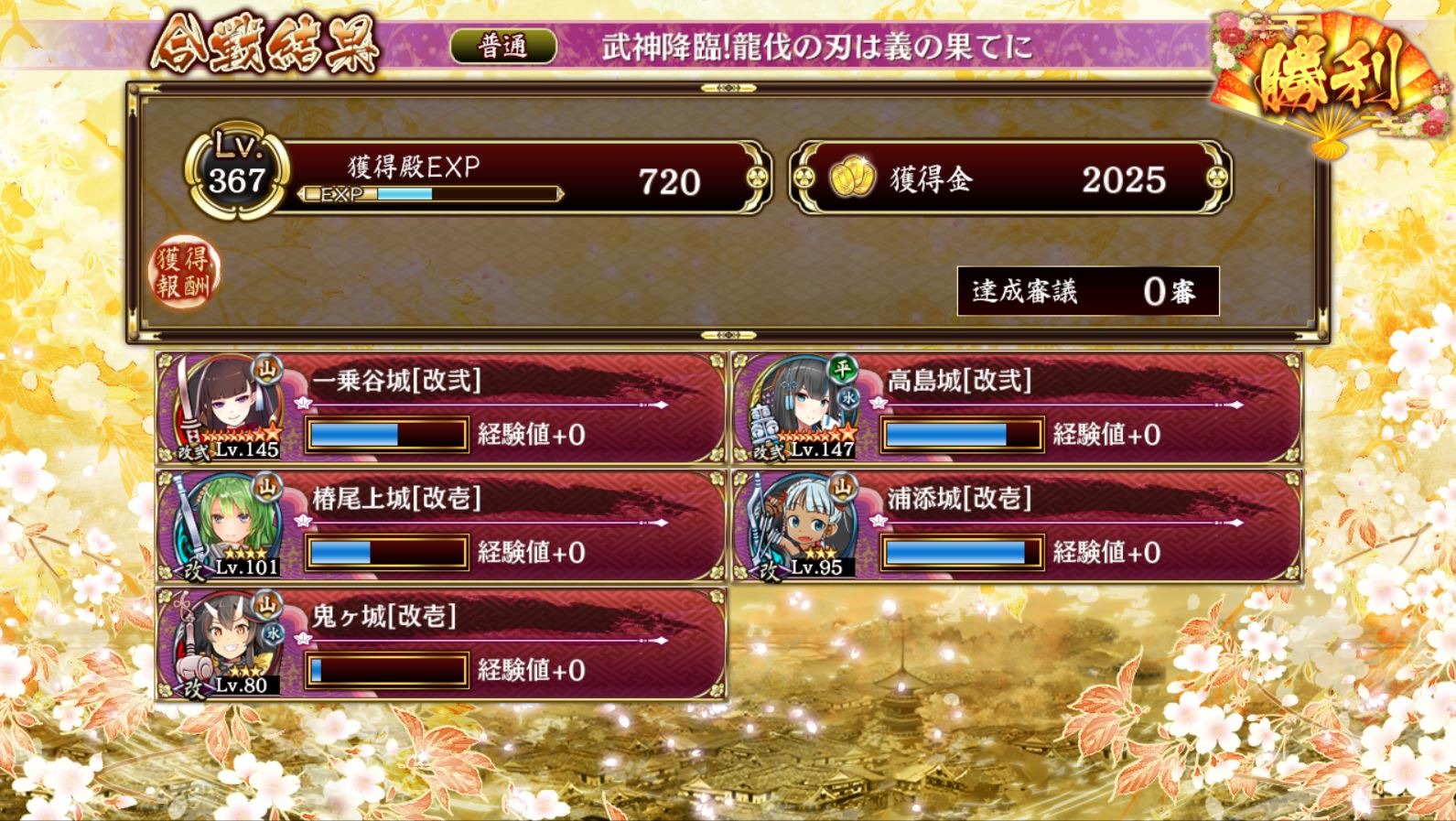Click the 山 terrain icon on 一乗谷城
The height and width of the screenshot is (821, 1456).
[x=268, y=367]
